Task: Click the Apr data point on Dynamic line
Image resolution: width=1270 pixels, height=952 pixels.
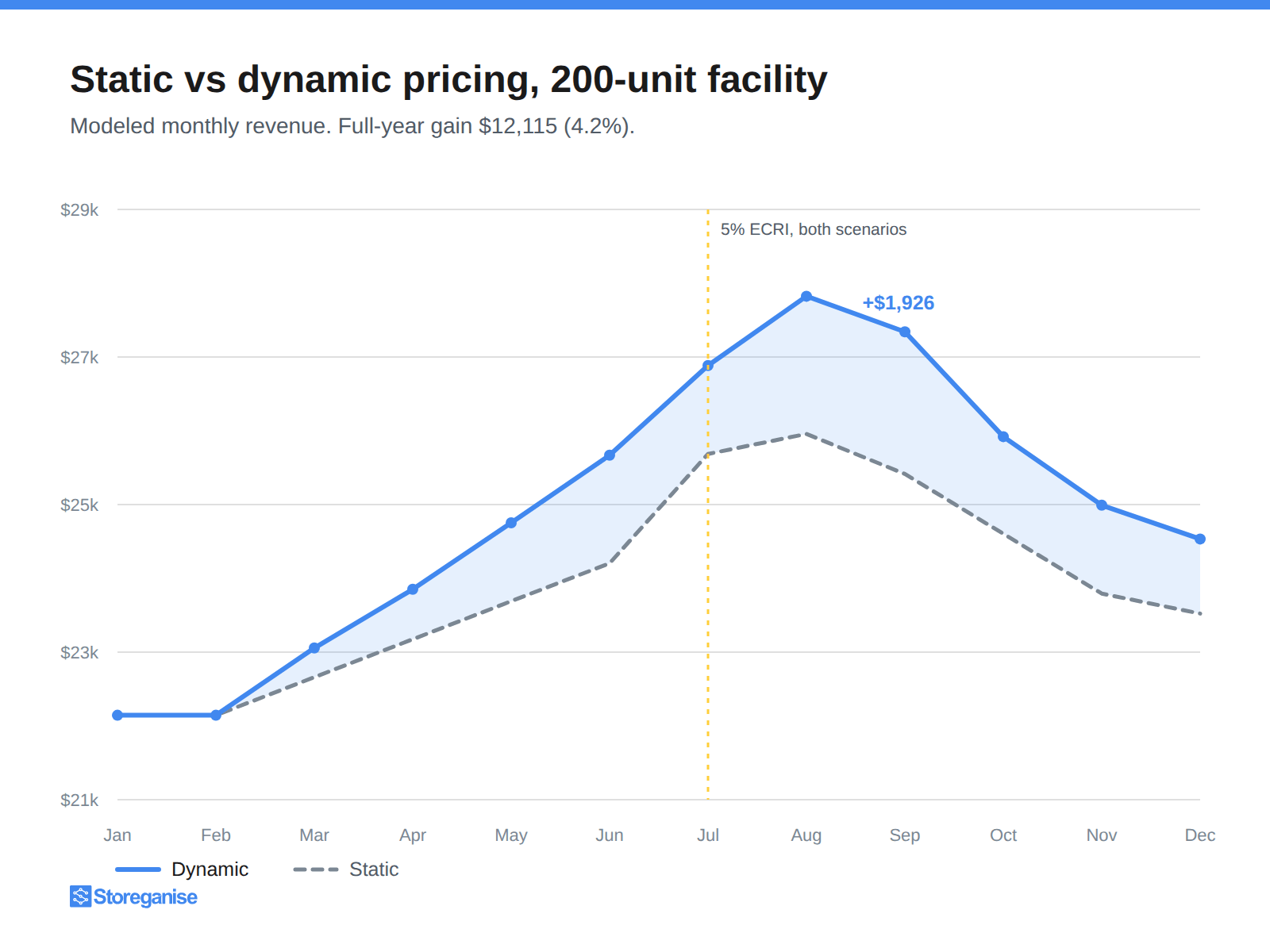Action: click(413, 589)
